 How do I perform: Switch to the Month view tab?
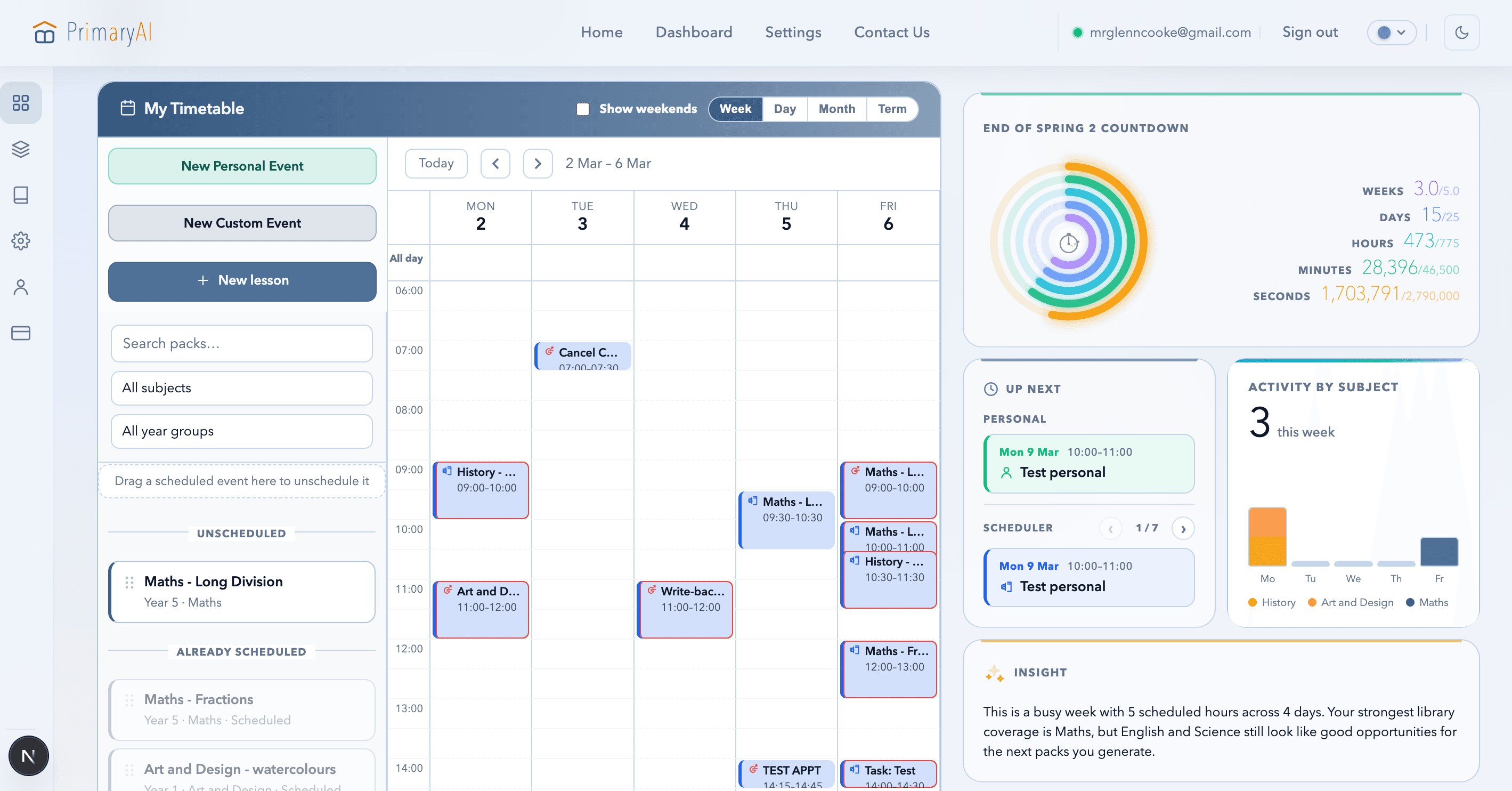coord(836,109)
